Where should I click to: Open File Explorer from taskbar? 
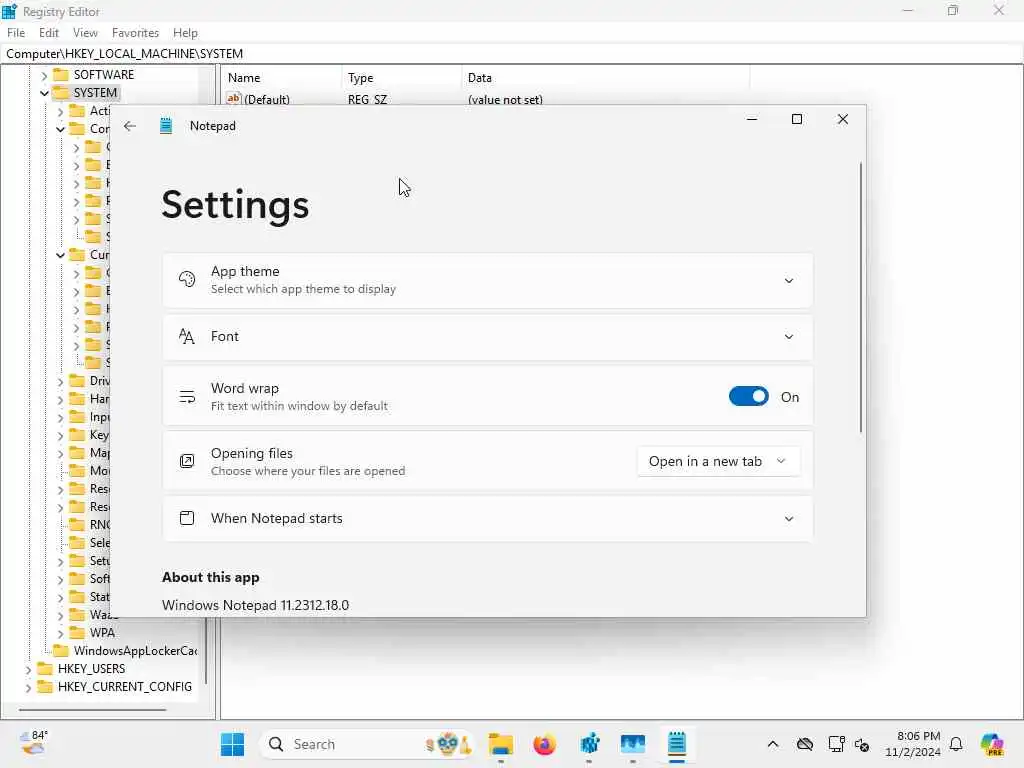[501, 744]
